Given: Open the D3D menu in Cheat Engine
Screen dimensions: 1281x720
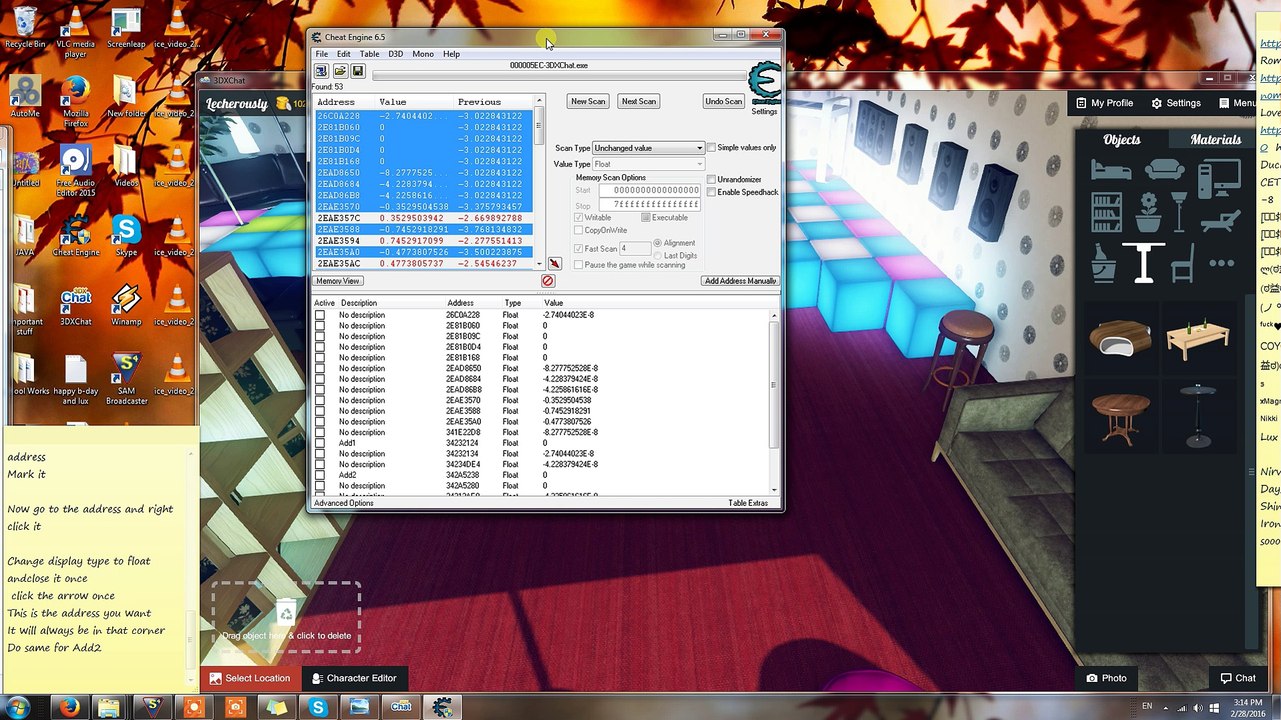Looking at the screenshot, I should click(x=396, y=54).
